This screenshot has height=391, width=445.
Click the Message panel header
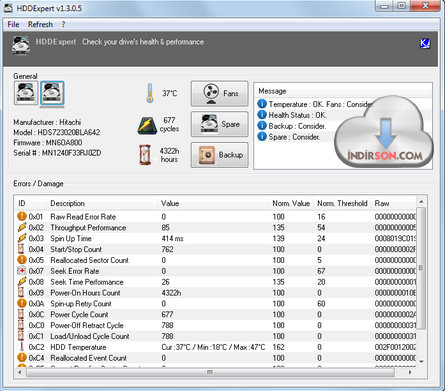click(343, 91)
